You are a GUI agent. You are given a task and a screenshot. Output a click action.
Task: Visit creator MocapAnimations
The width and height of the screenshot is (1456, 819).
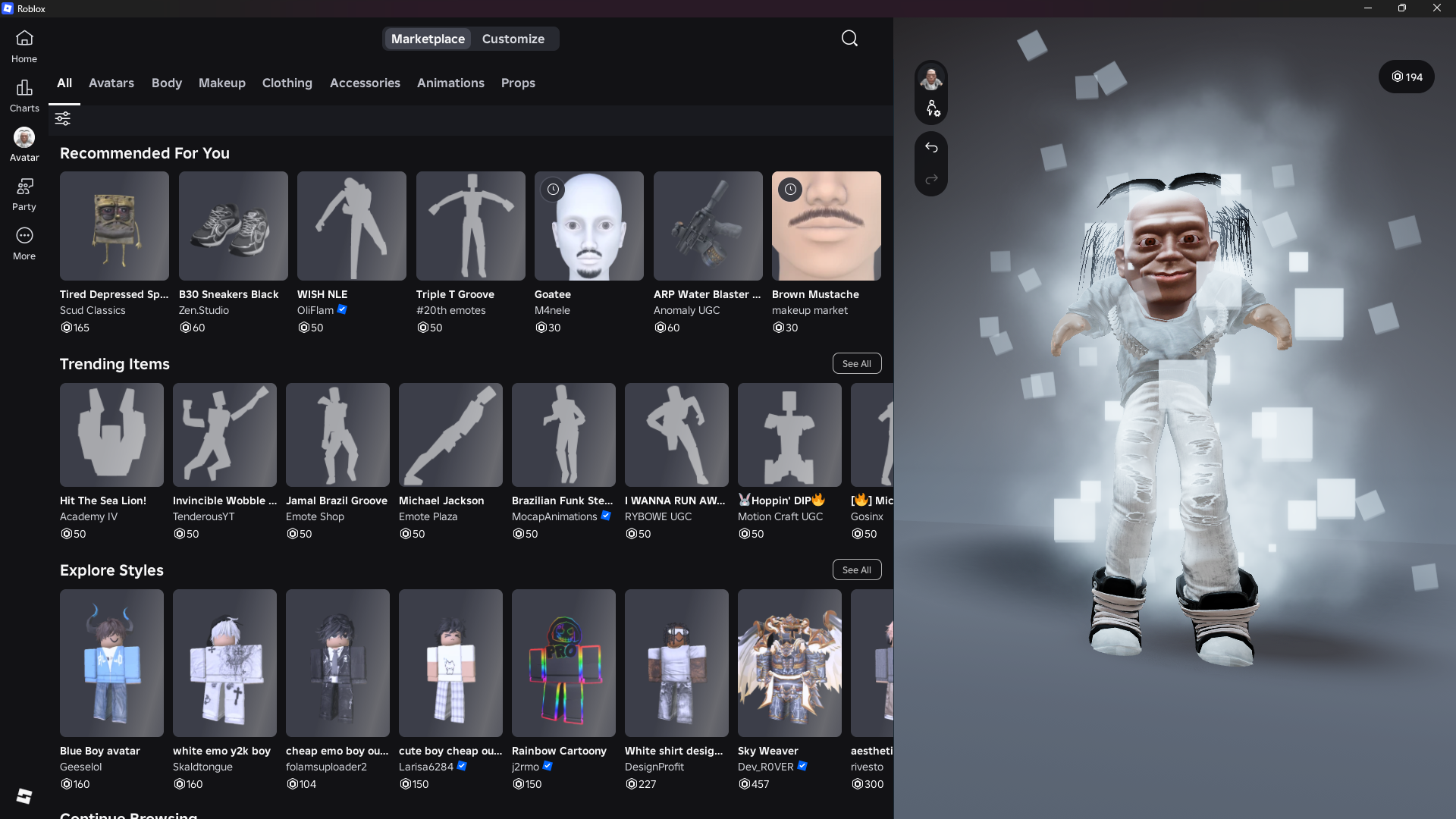554,516
